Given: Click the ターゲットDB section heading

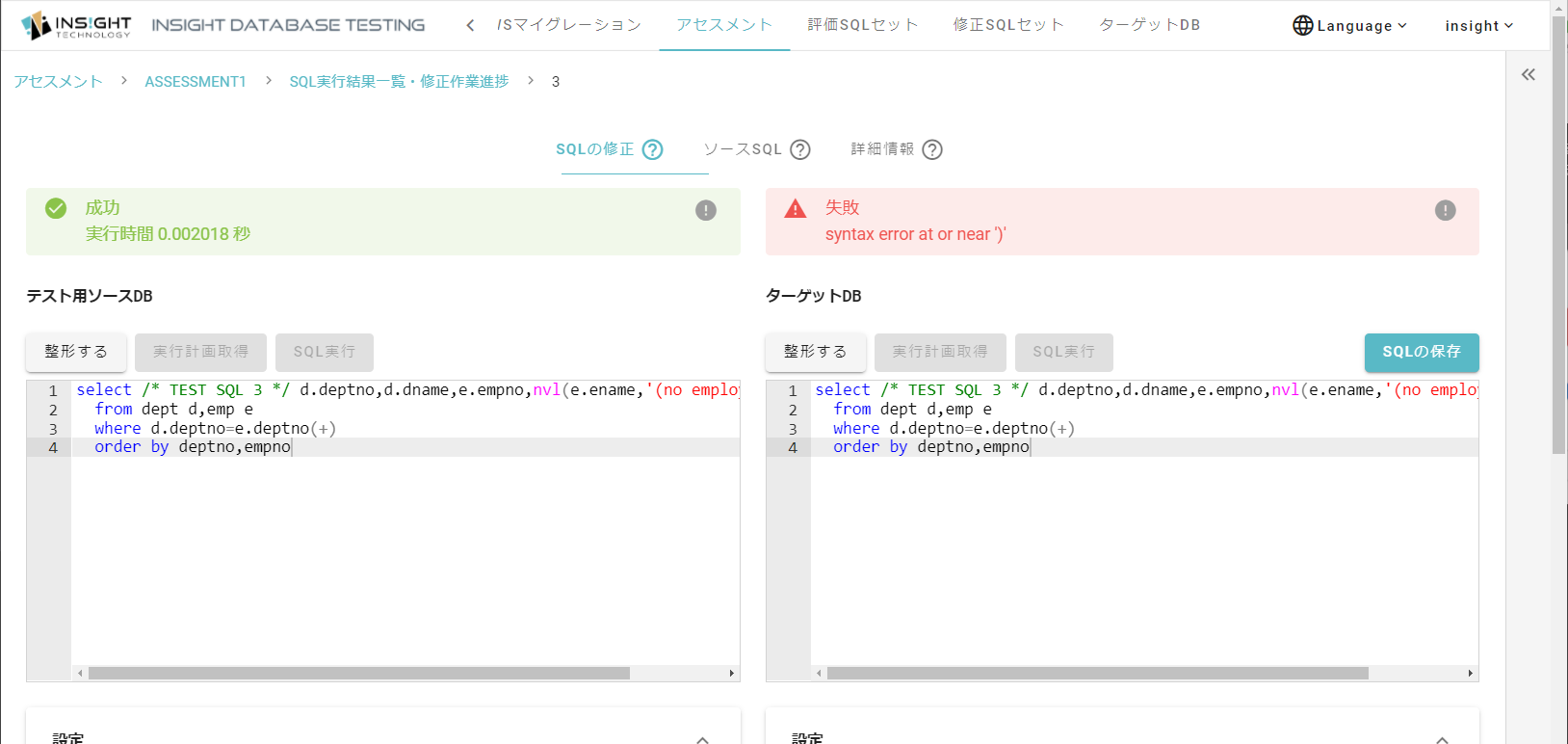Looking at the screenshot, I should tap(814, 296).
